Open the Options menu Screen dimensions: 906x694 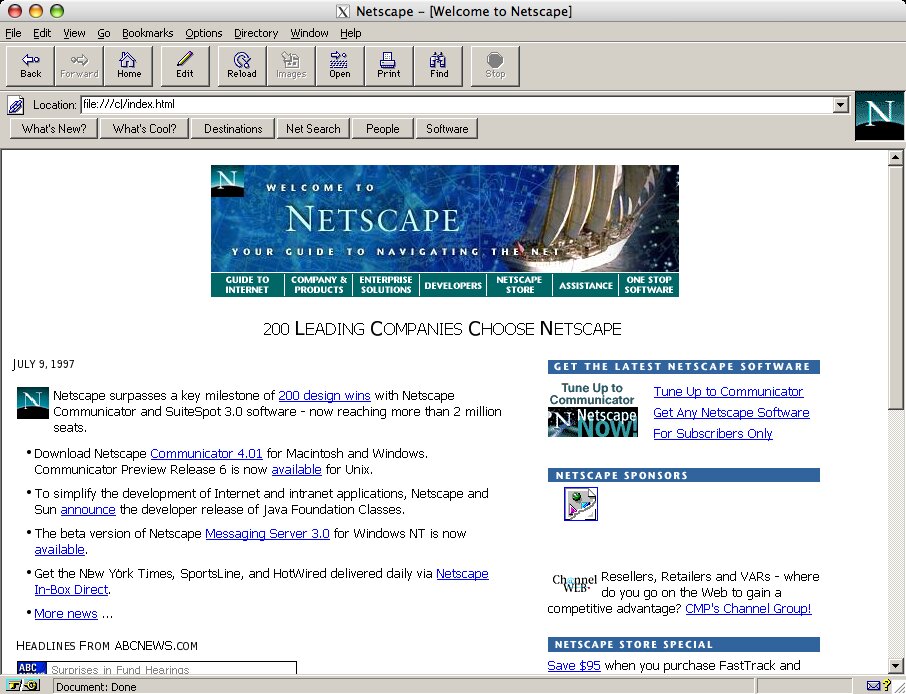tap(203, 33)
